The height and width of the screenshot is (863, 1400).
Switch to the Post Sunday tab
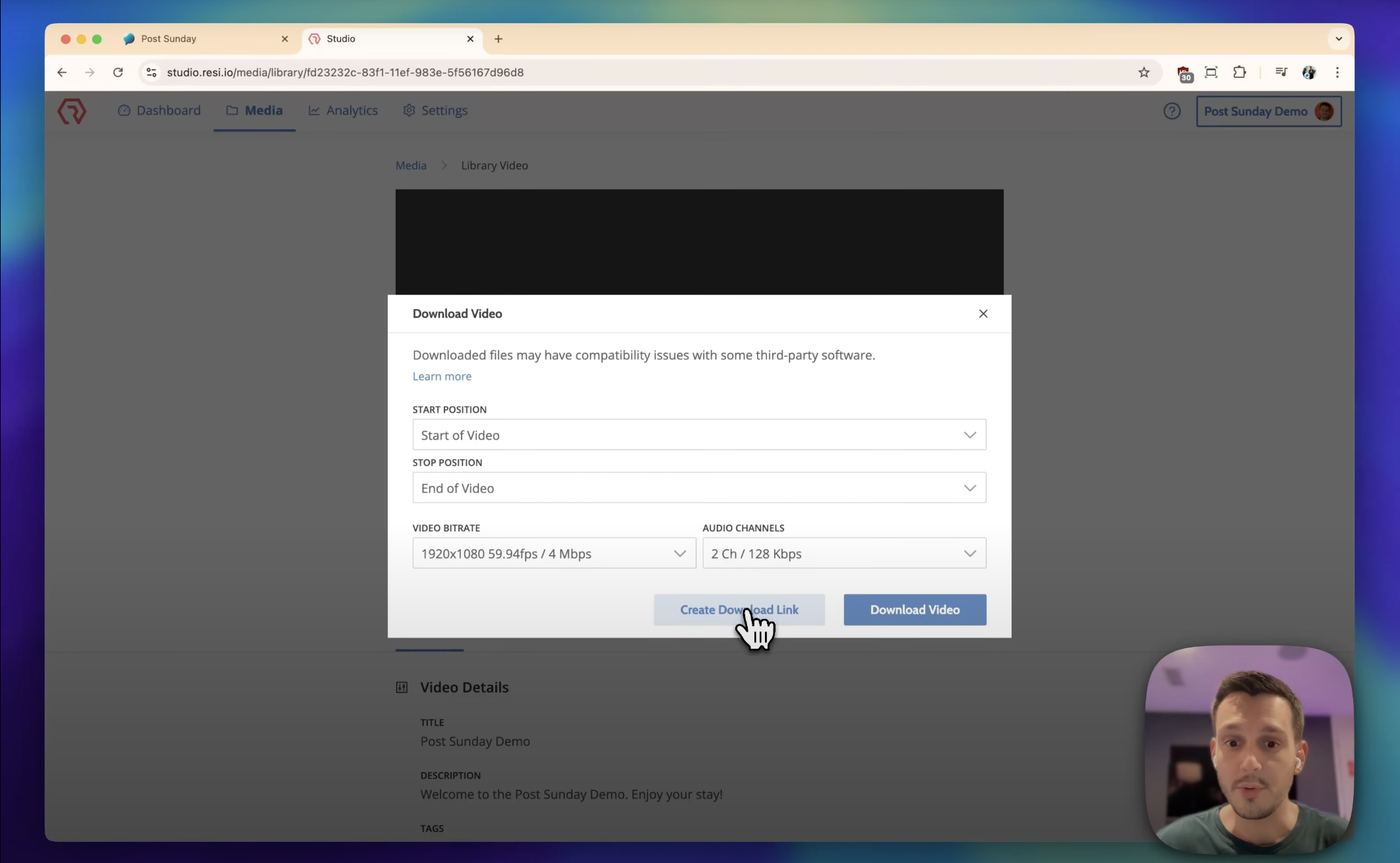[198, 39]
